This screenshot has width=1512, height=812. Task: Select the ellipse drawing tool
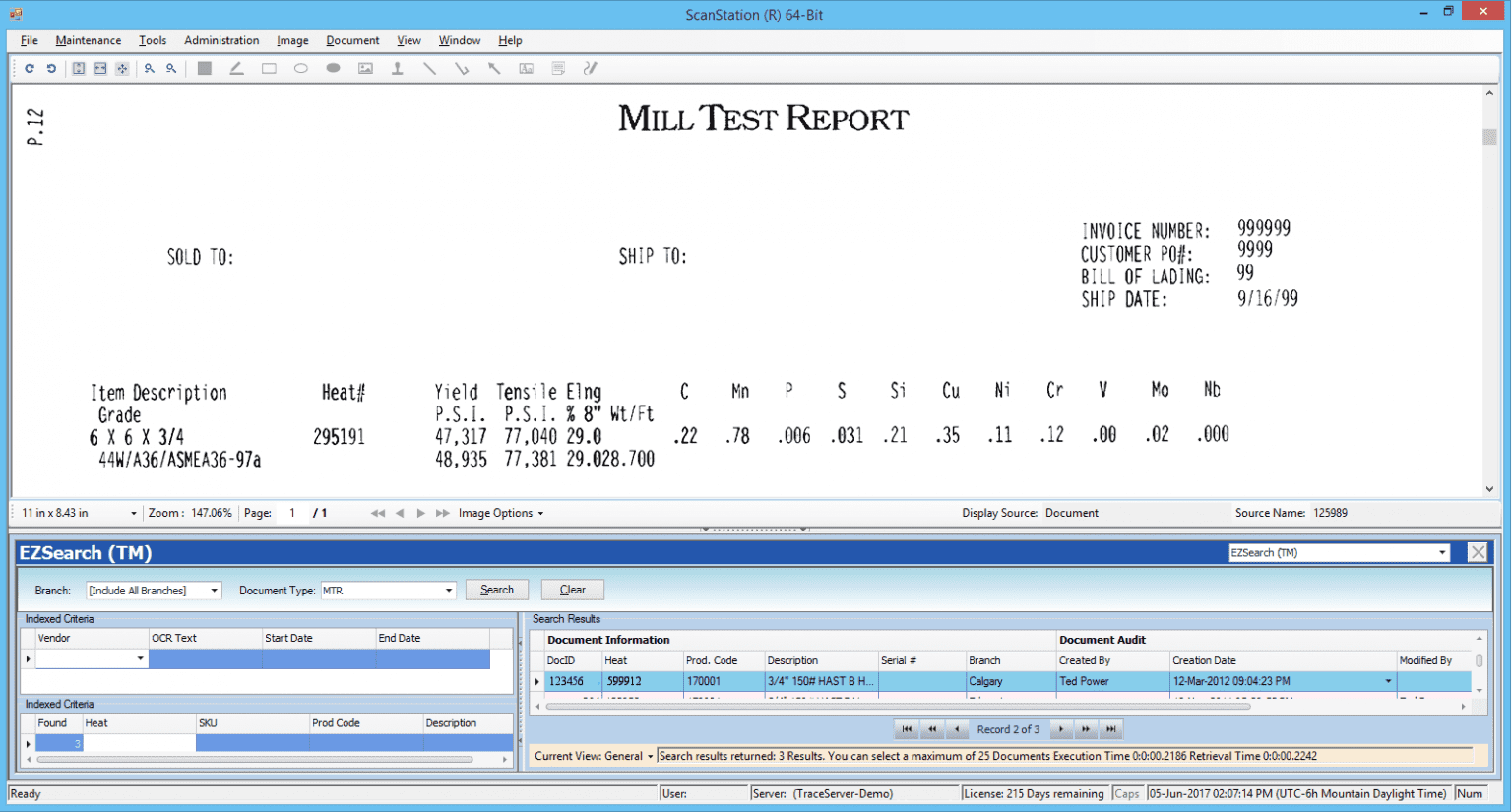tap(301, 68)
